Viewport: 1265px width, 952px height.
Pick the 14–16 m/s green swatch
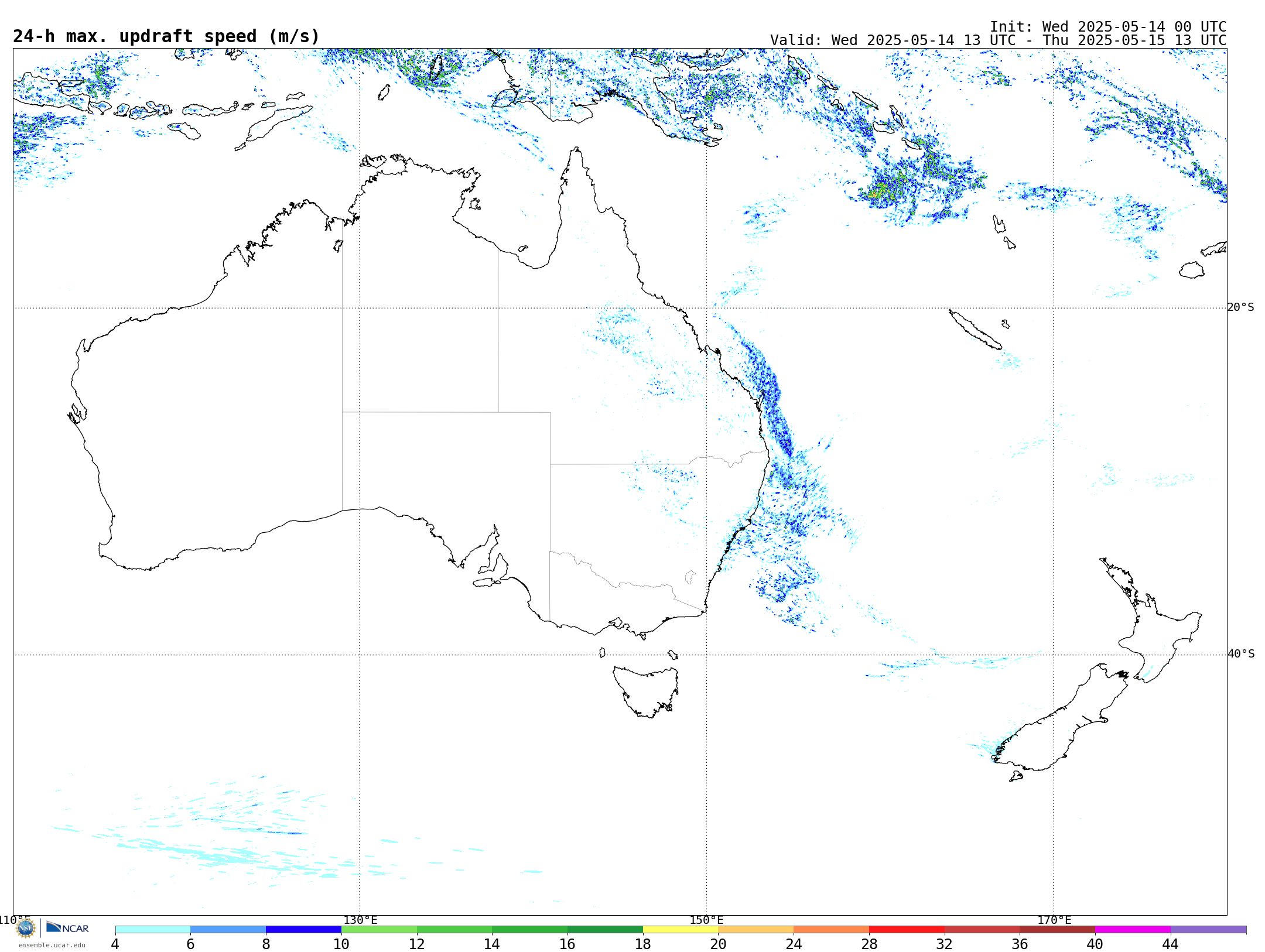[x=530, y=930]
